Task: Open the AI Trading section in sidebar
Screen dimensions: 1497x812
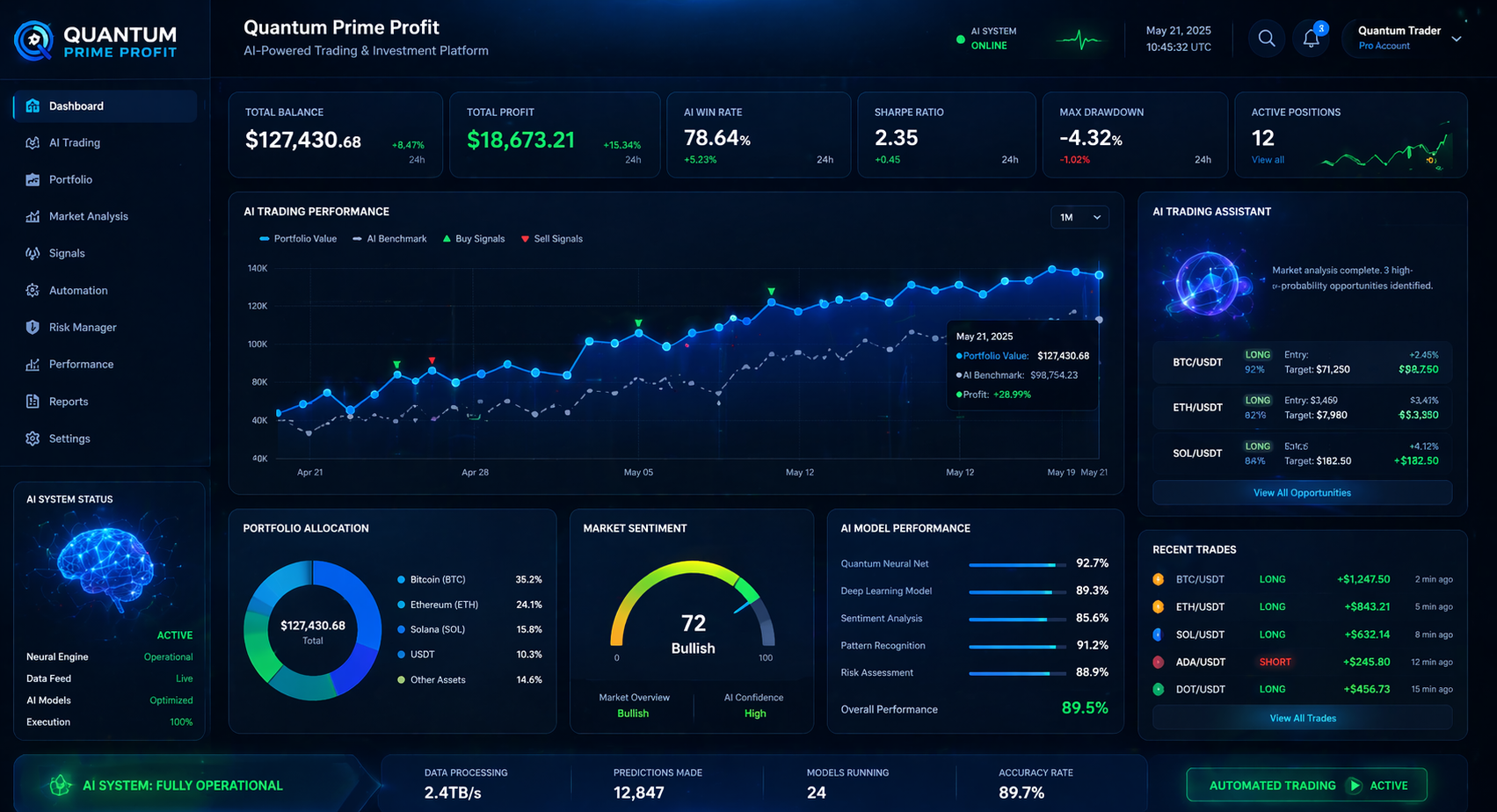Action: tap(74, 142)
